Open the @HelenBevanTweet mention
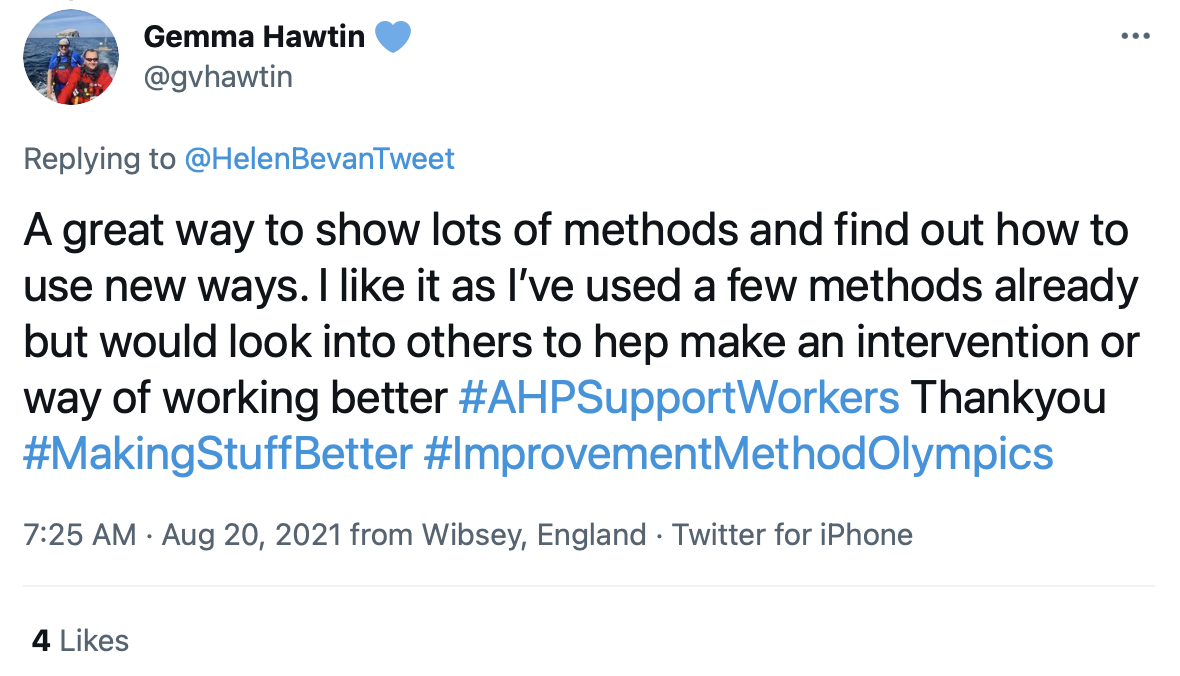 coord(319,159)
